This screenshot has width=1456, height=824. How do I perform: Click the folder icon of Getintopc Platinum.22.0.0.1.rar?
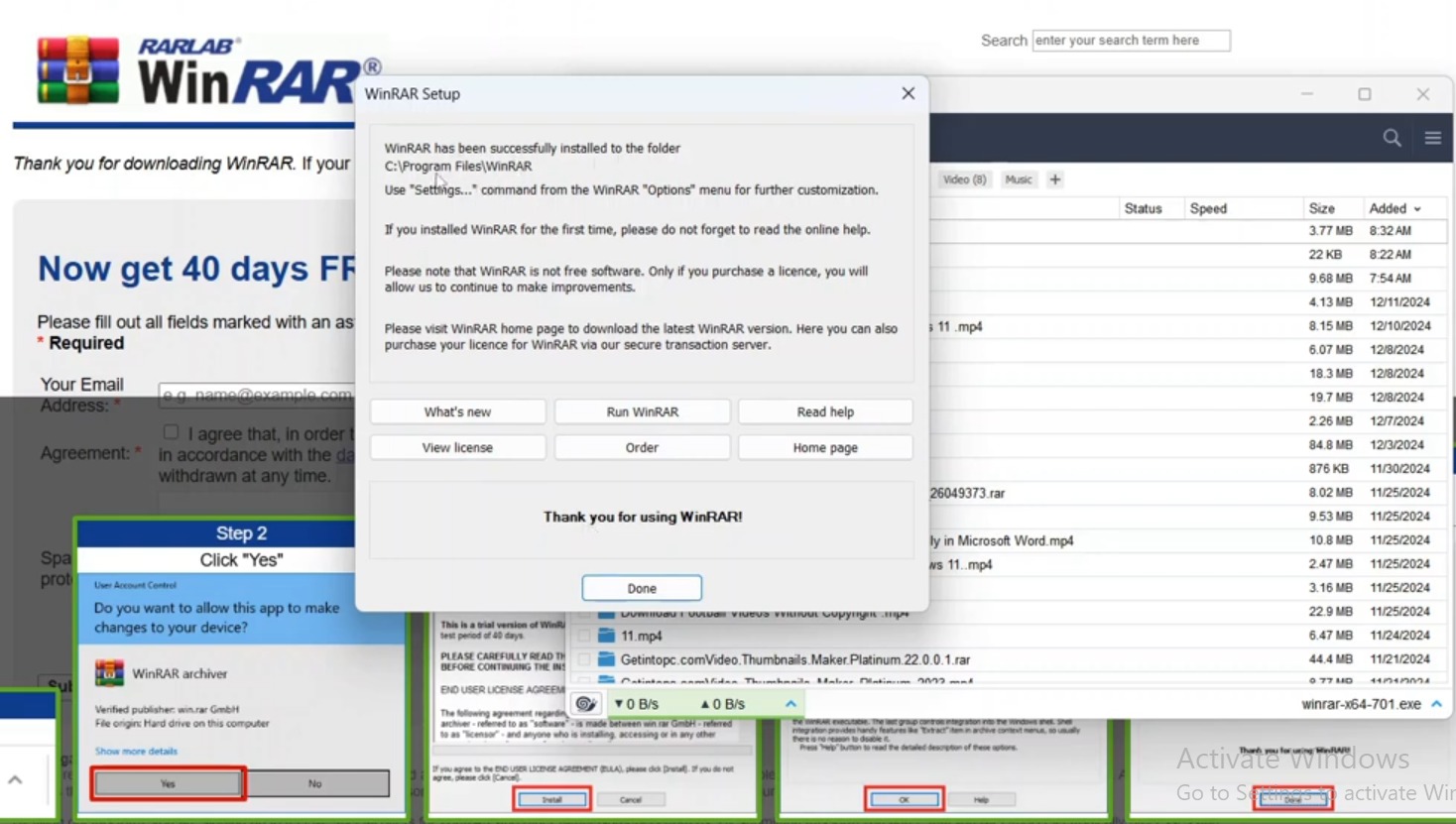[x=606, y=659]
